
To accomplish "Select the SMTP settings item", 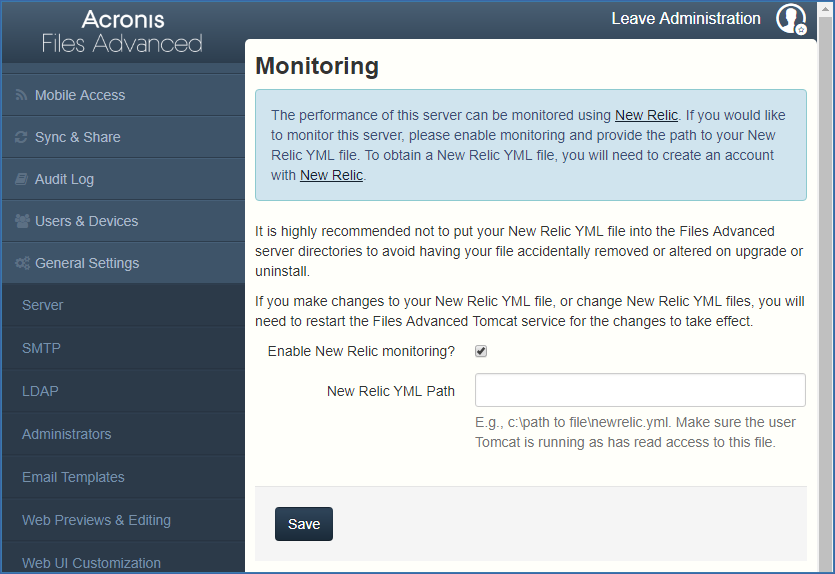I will point(124,348).
